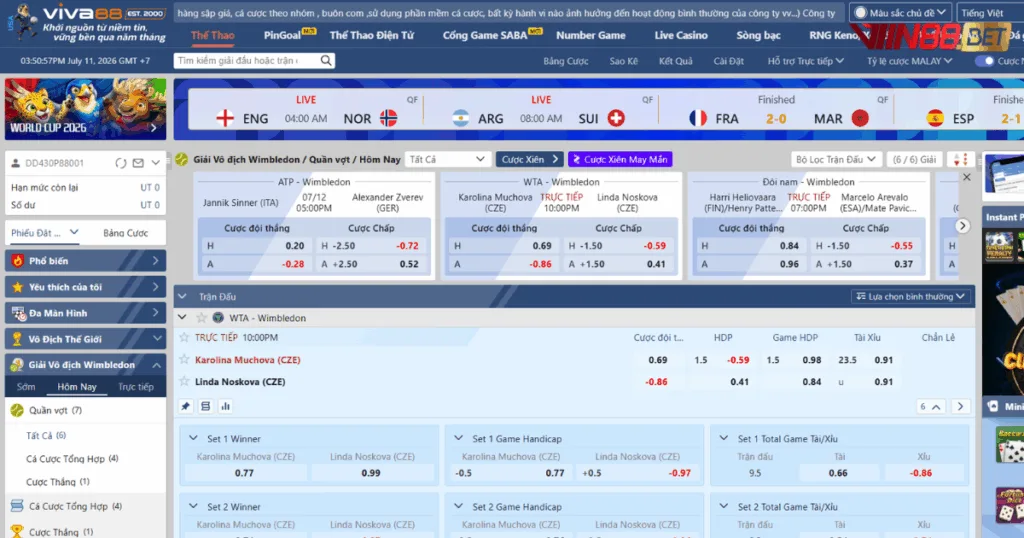The width and height of the screenshot is (1024, 538).
Task: Refresh the account balance icon
Action: [121, 163]
